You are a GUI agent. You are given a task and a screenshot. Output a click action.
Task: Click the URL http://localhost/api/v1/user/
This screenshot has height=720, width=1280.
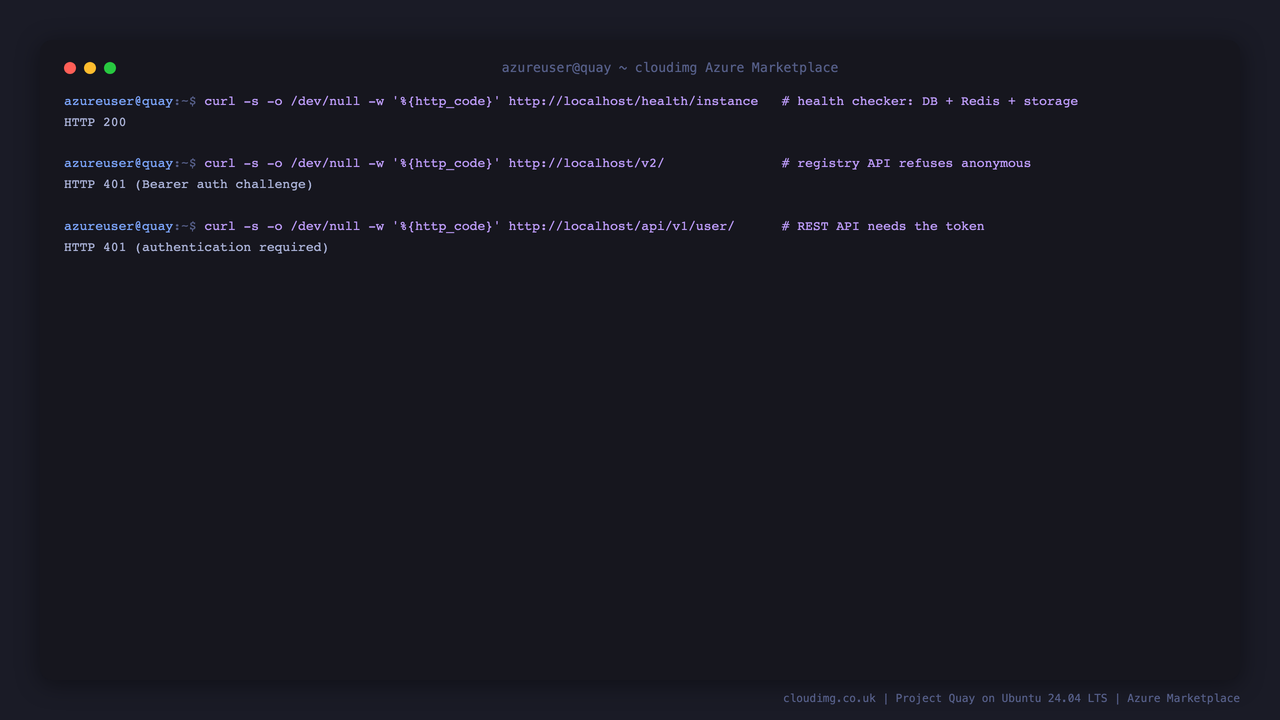pos(621,226)
